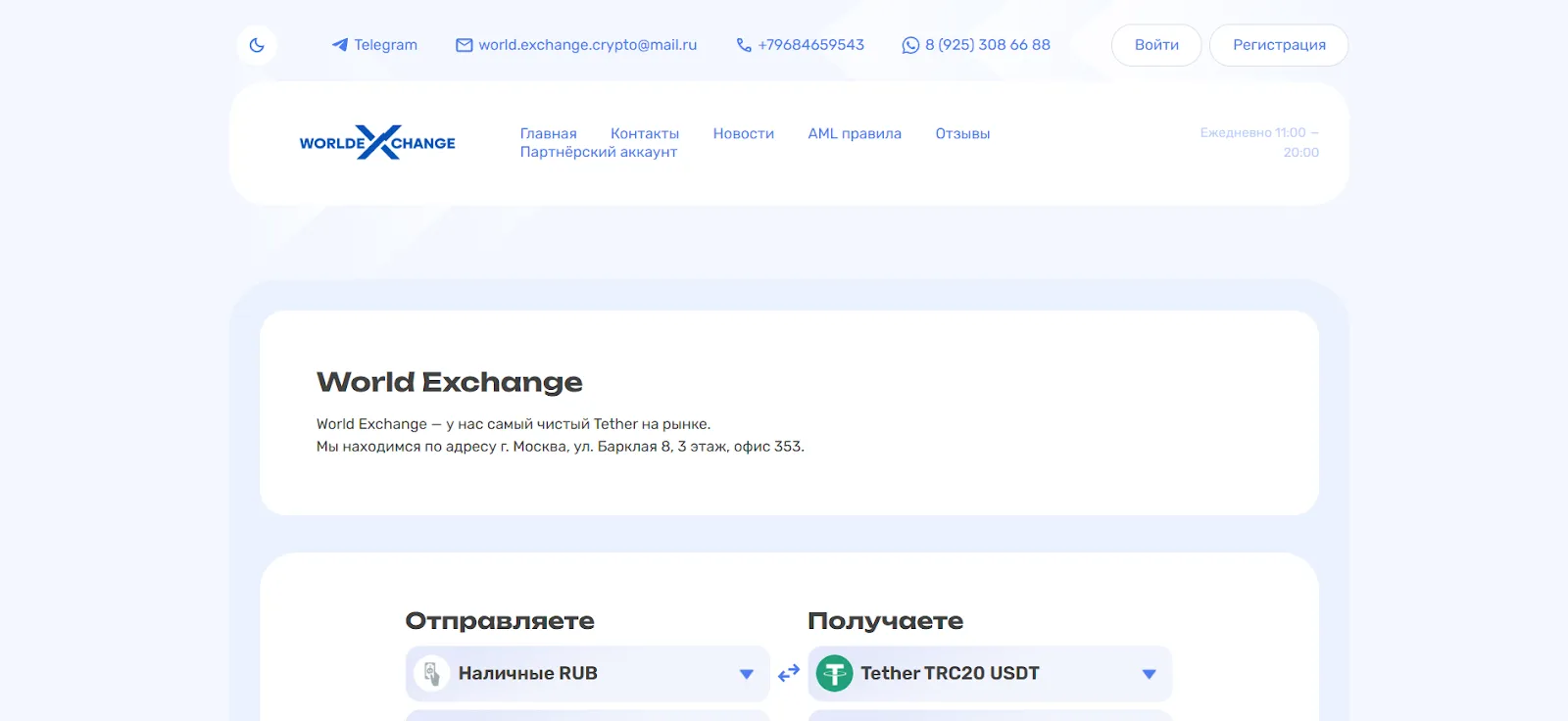Click the 'самый чистый Tether' tagline text
The height and width of the screenshot is (721, 1568).
click(514, 424)
